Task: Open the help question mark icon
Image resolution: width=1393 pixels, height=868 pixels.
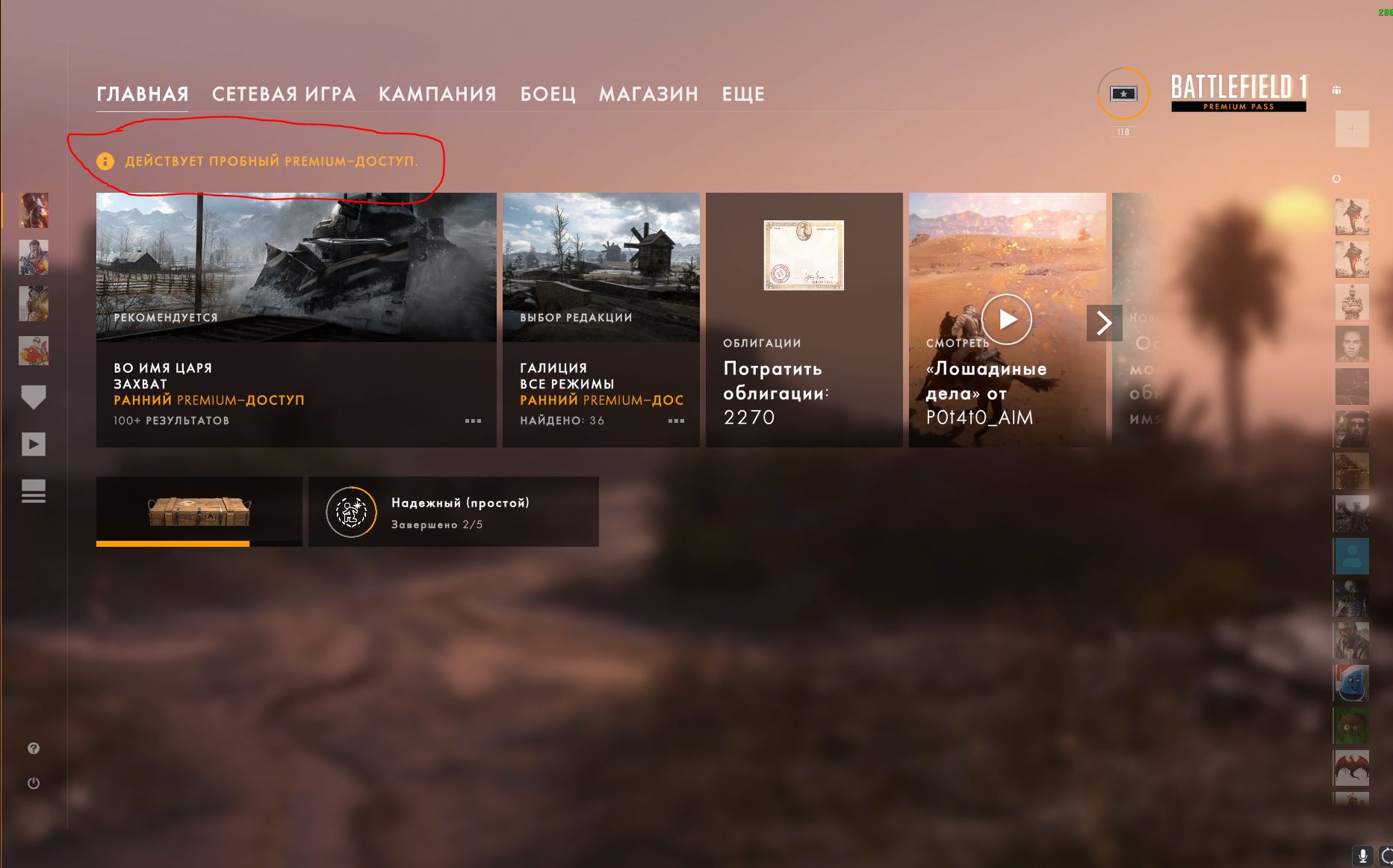Action: pos(34,748)
